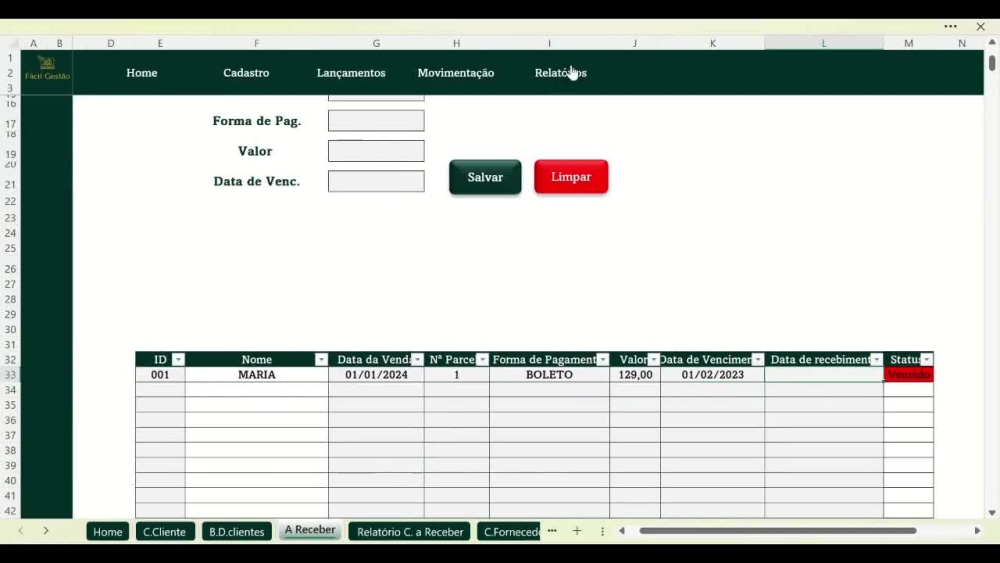Open the Cadastro navigation menu
1000x563 pixels.
pyautogui.click(x=246, y=73)
